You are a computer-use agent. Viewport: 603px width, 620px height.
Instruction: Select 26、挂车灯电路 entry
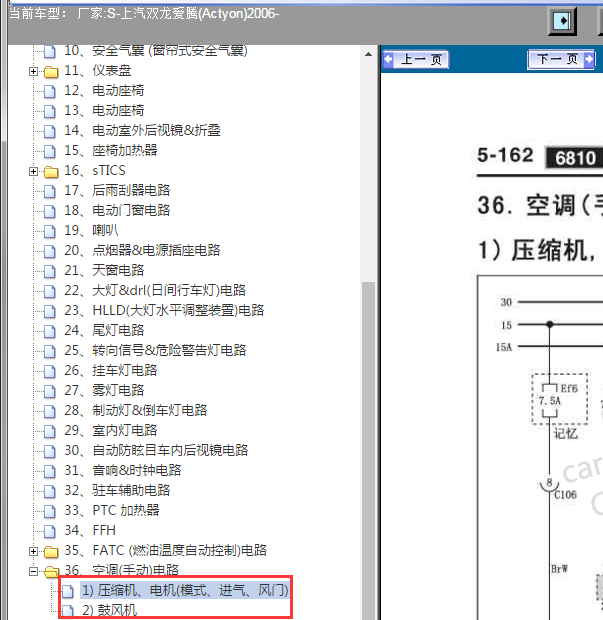click(111, 370)
